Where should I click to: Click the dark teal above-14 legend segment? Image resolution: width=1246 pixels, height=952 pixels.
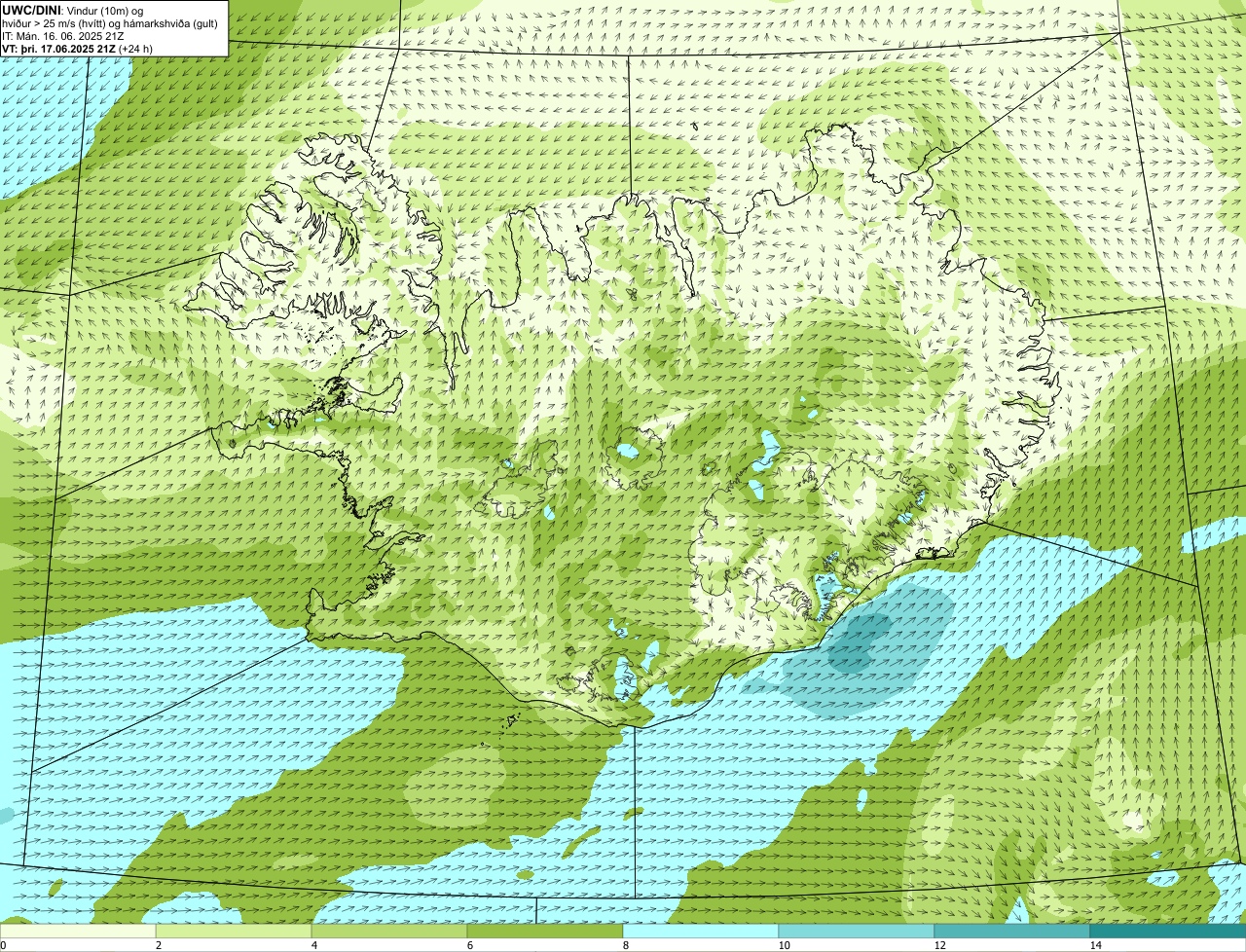pos(1168,931)
